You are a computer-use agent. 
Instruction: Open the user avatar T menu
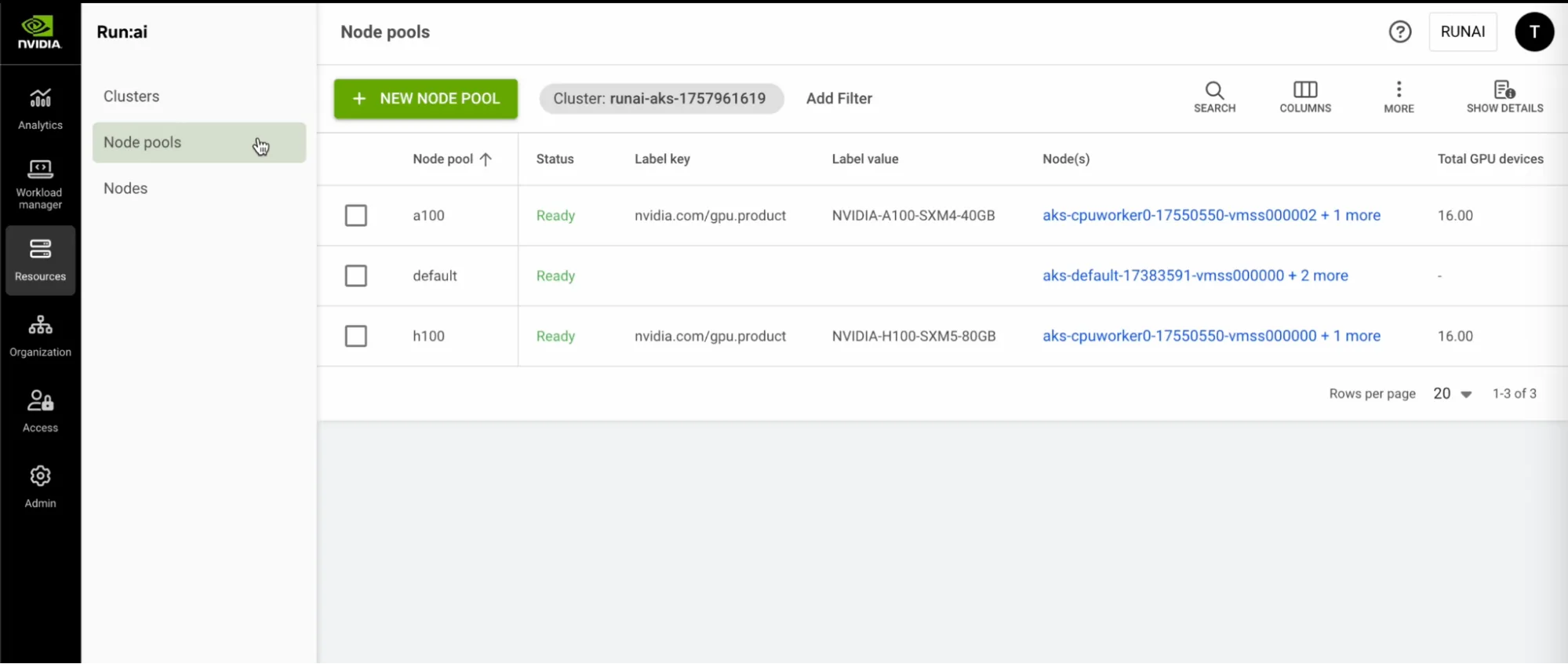(1533, 32)
